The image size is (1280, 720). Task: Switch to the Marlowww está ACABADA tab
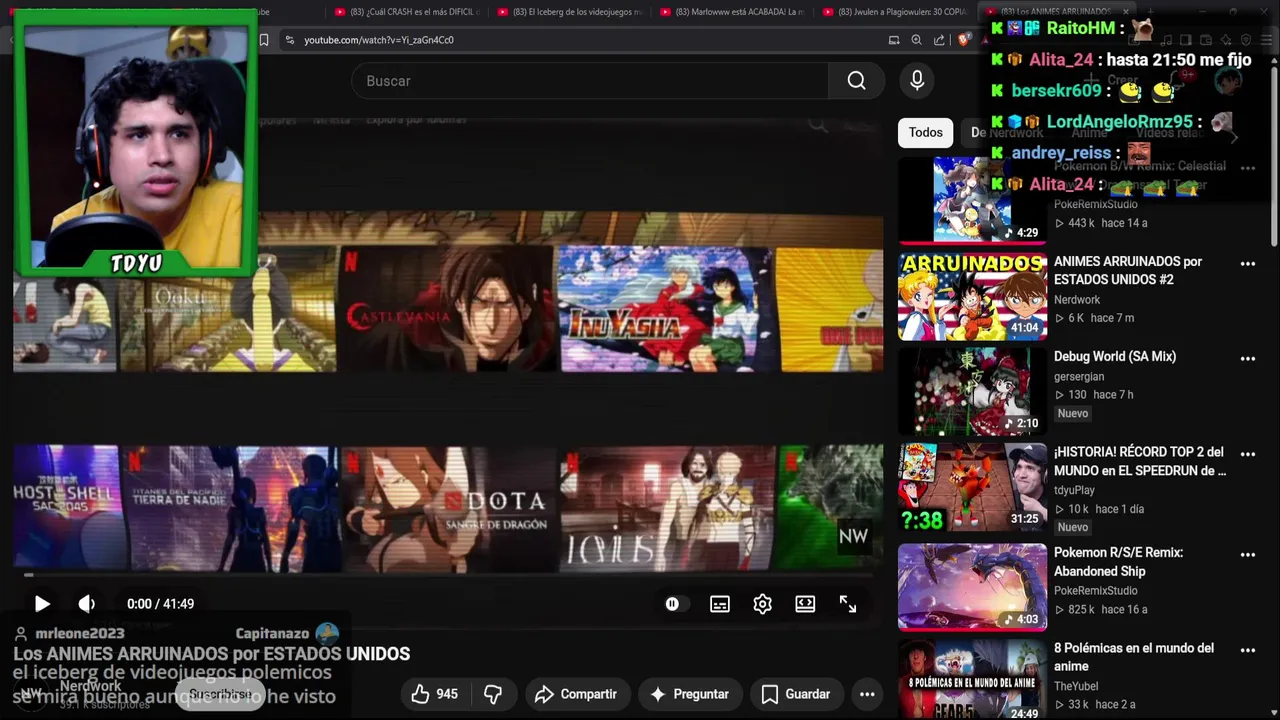tap(733, 12)
